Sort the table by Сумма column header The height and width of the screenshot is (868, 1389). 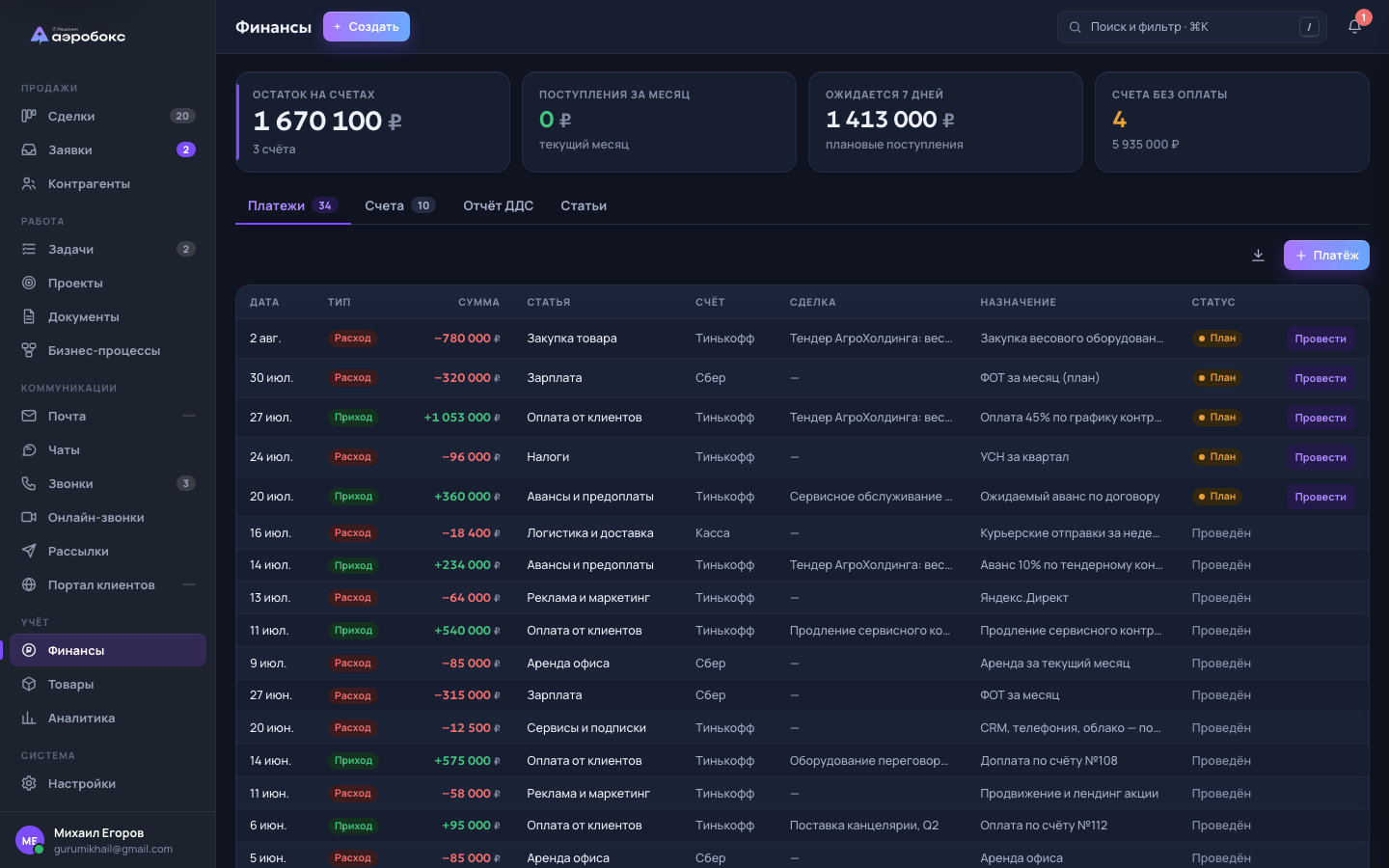click(478, 302)
